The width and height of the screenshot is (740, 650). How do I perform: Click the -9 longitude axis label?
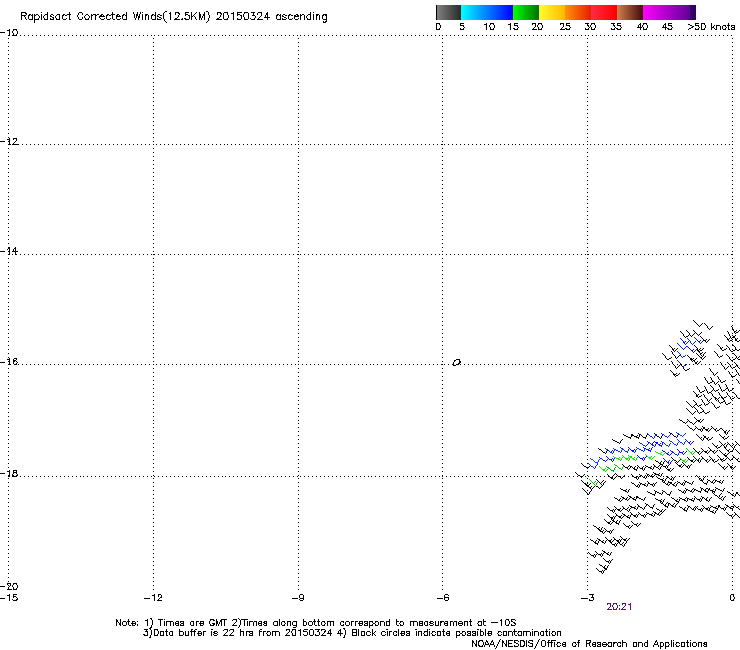[298, 598]
